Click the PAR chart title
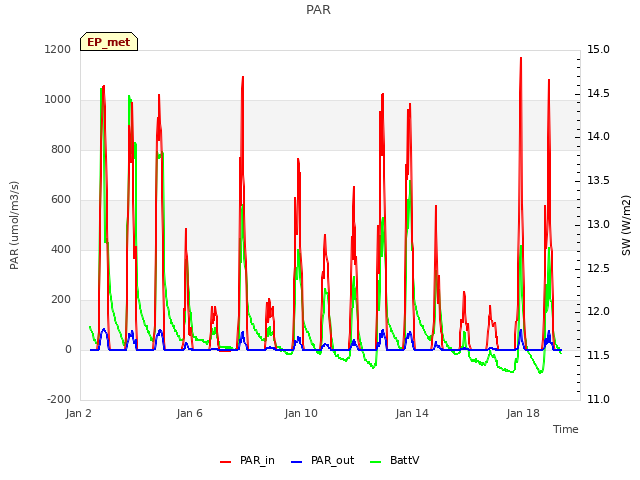Viewport: 640px width, 480px height. [318, 10]
